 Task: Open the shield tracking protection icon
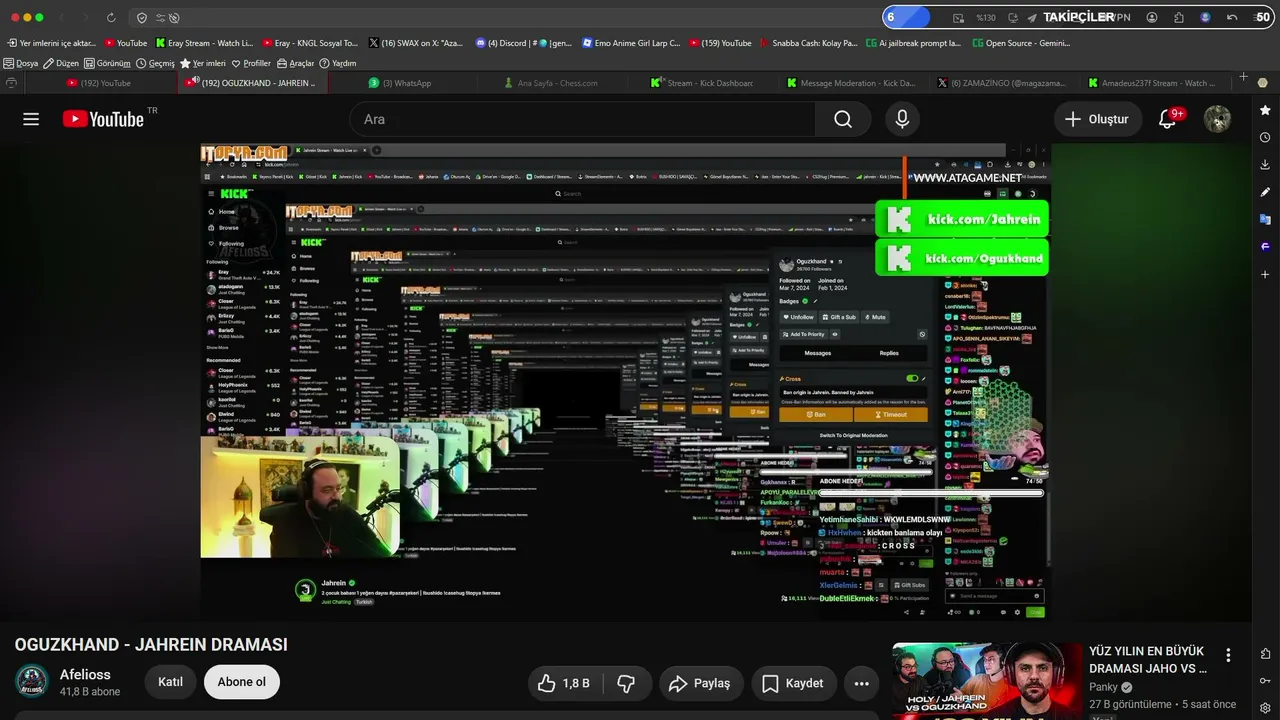click(141, 18)
